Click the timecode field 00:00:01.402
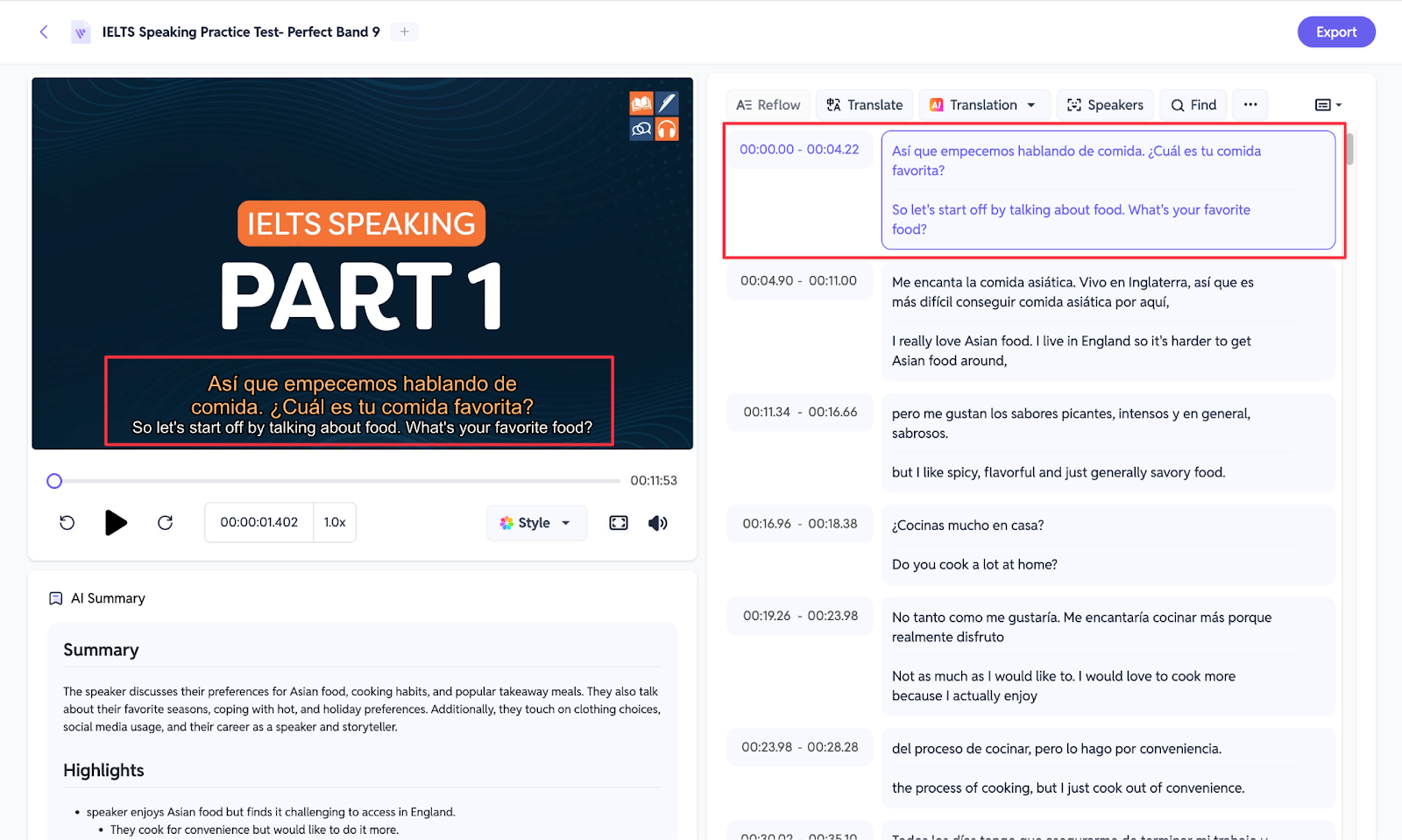 pyautogui.click(x=259, y=522)
